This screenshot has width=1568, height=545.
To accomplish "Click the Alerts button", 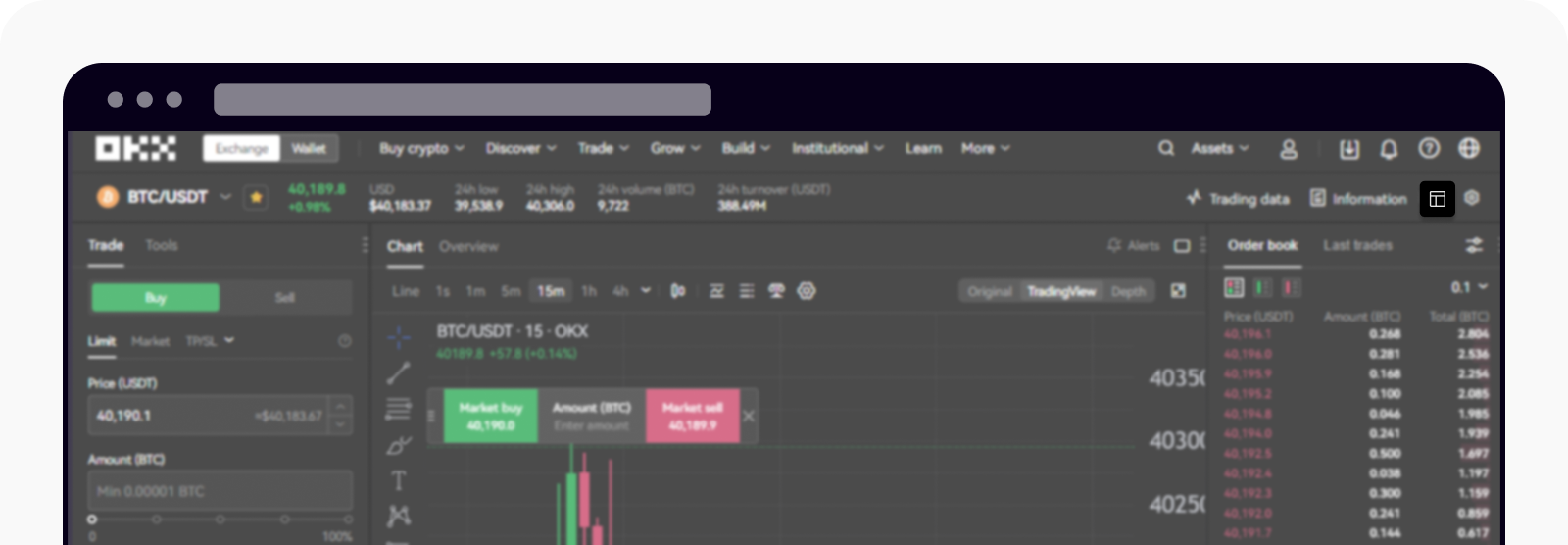I will pyautogui.click(x=1133, y=246).
